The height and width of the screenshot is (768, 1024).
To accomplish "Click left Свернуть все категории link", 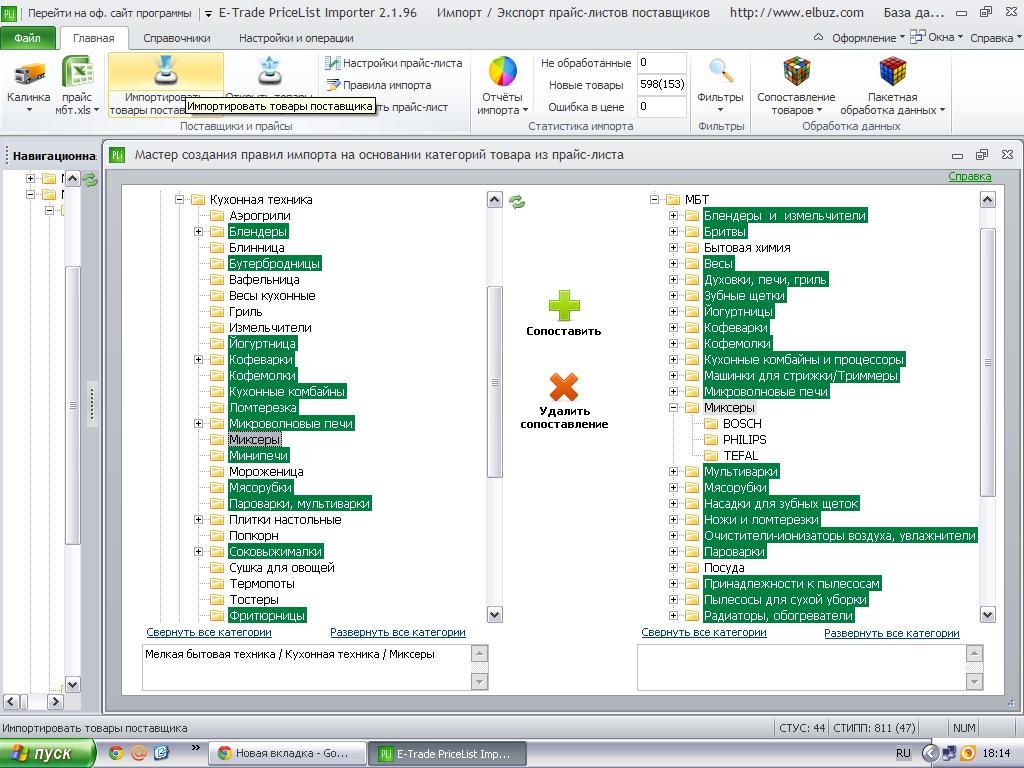I will coord(208,632).
